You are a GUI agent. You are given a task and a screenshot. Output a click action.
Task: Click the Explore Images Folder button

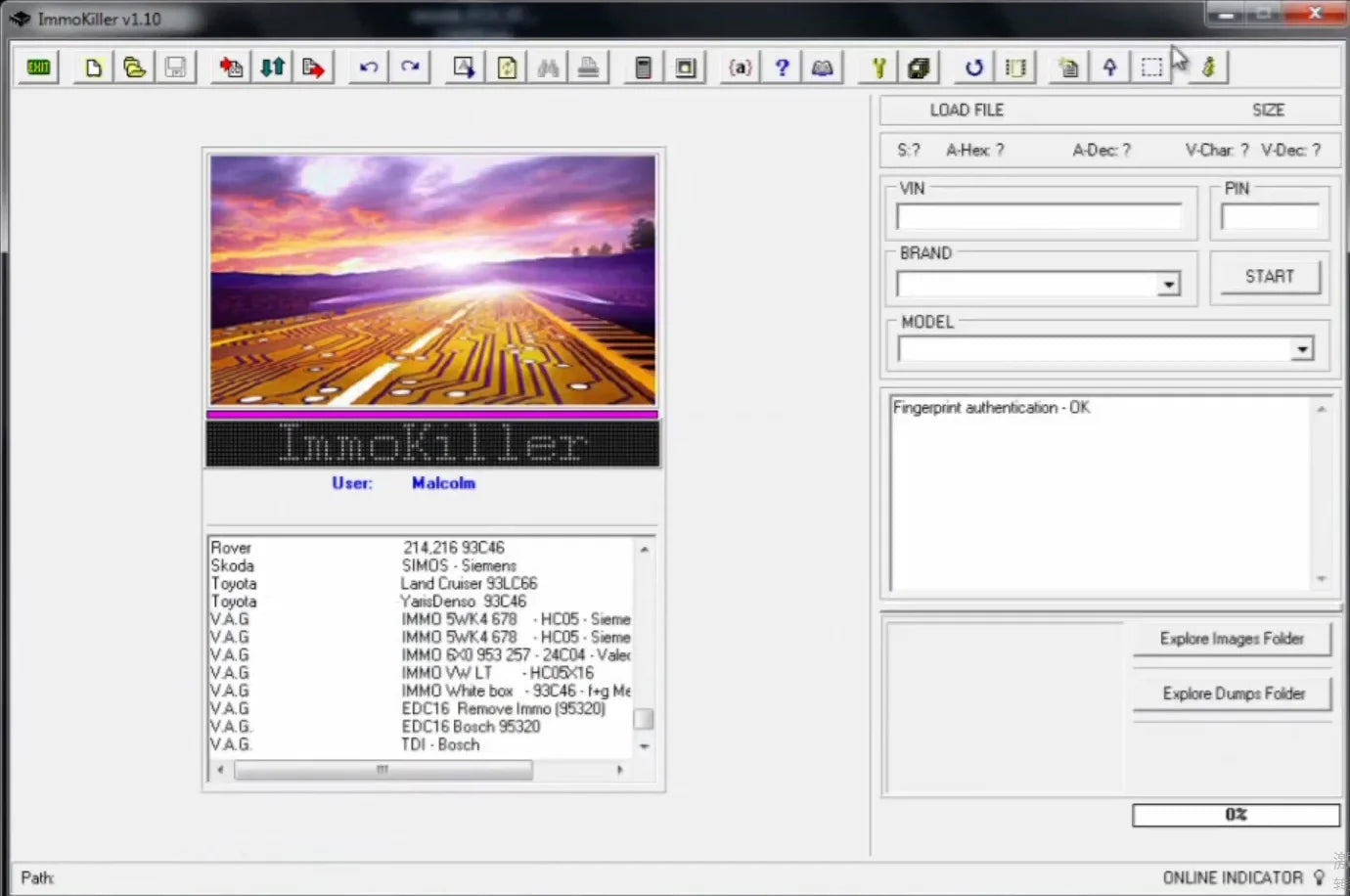(x=1232, y=639)
